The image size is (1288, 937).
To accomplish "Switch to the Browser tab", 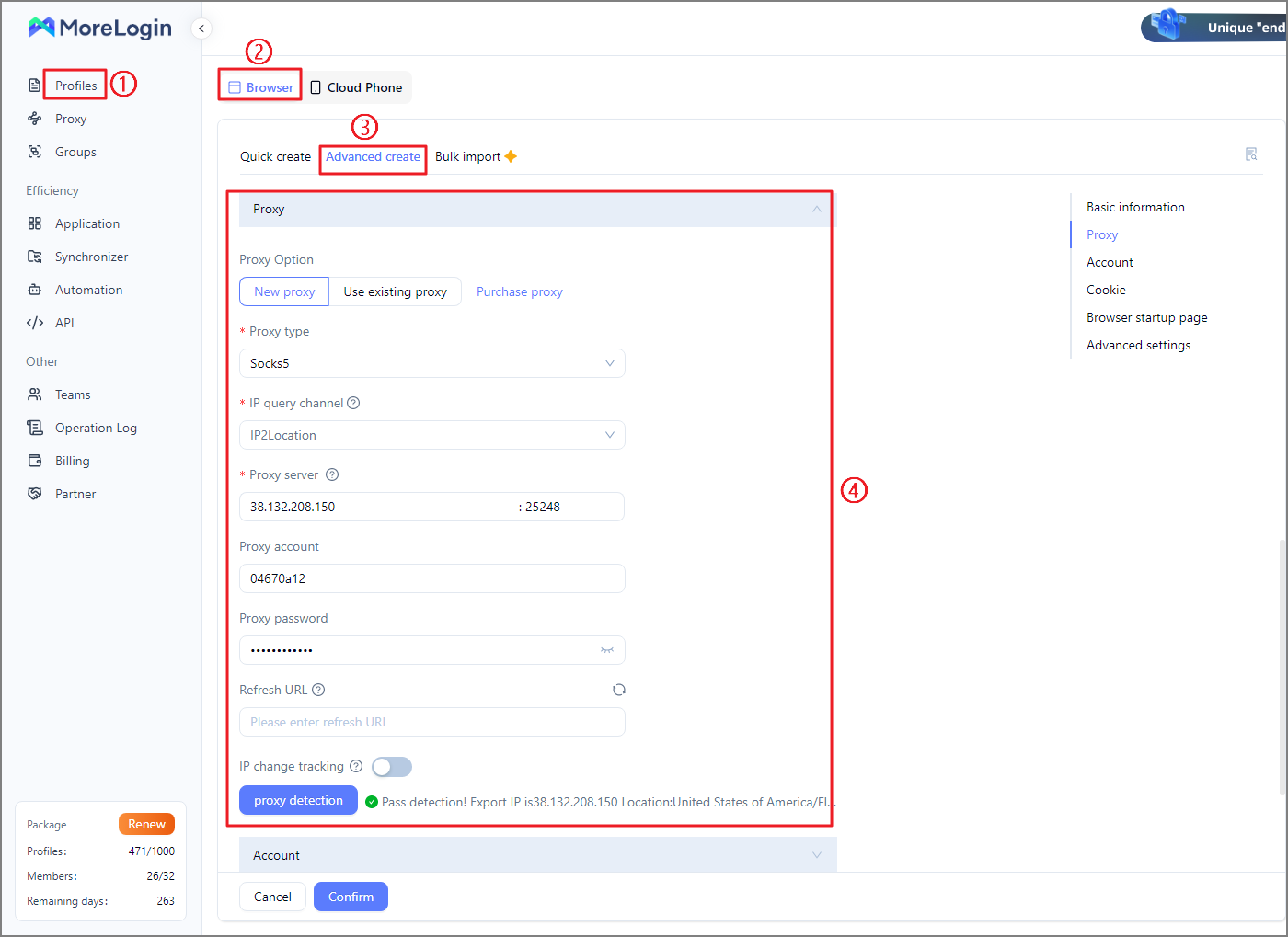I will [261, 87].
